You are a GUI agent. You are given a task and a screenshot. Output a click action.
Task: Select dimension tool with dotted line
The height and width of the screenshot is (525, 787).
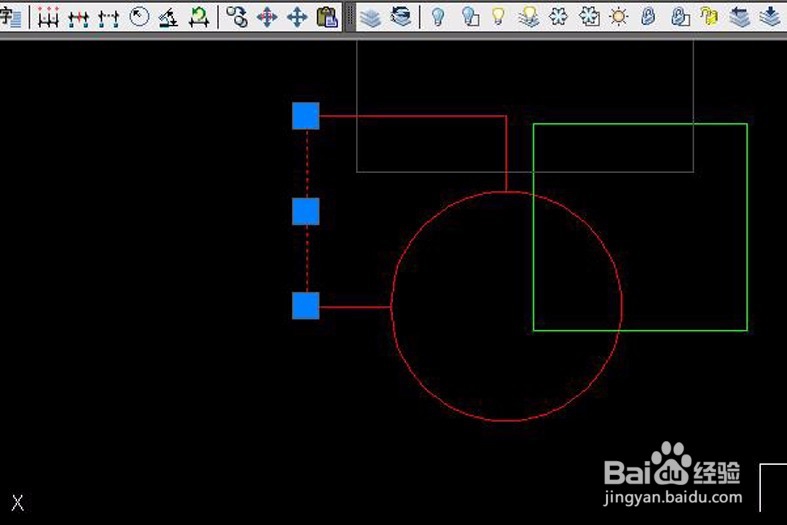pos(109,18)
